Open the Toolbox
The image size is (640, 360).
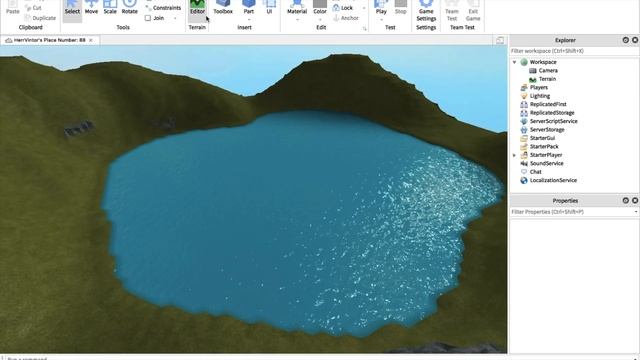pyautogui.click(x=223, y=8)
